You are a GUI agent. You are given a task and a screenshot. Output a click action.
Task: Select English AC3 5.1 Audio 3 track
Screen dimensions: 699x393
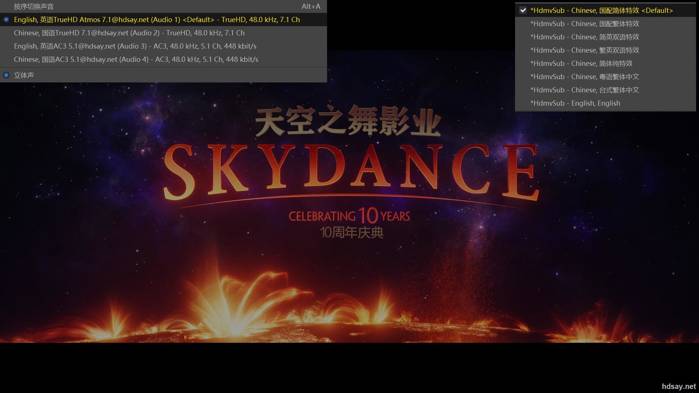163,46
